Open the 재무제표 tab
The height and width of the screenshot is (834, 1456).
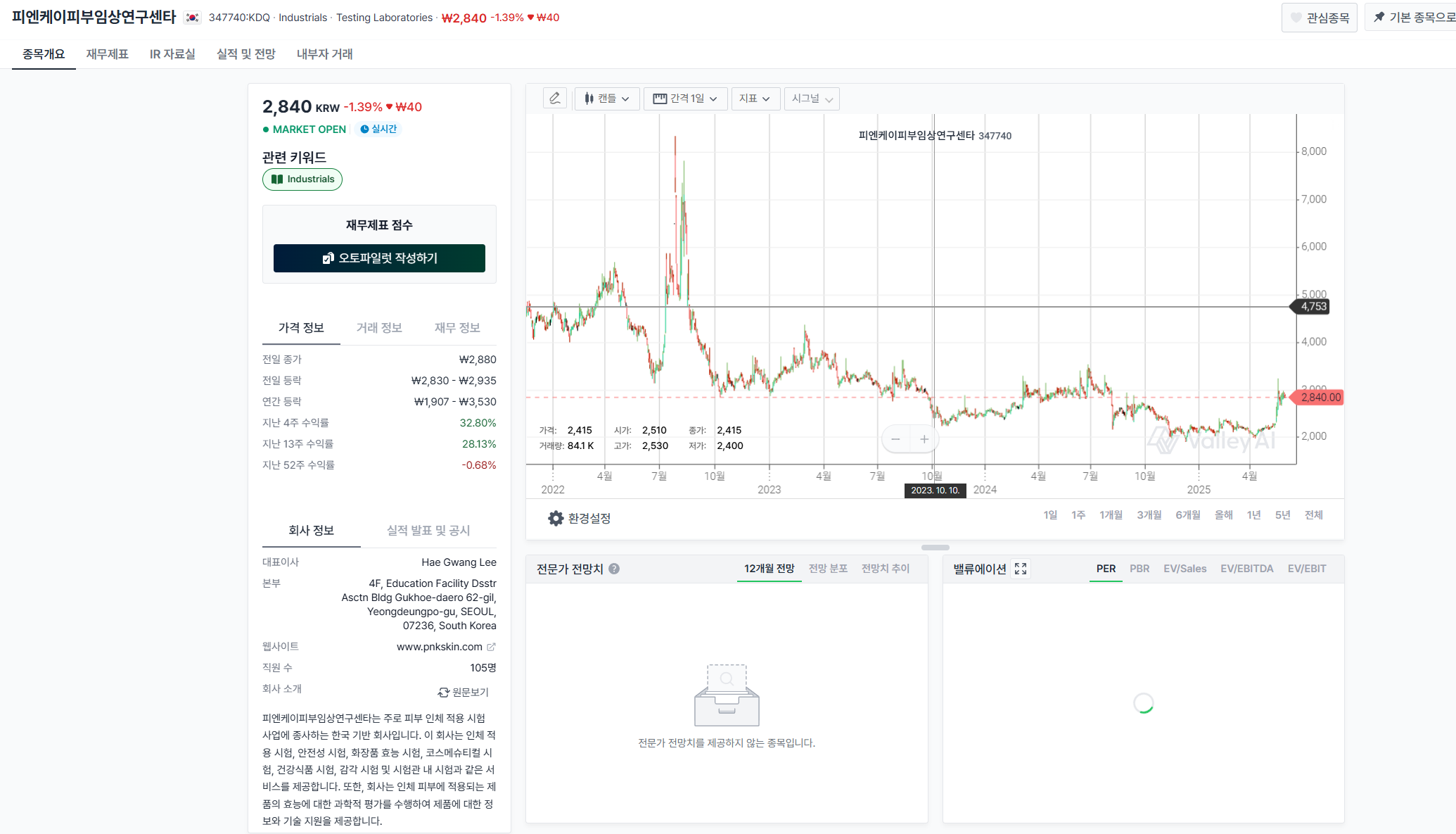pyautogui.click(x=107, y=54)
